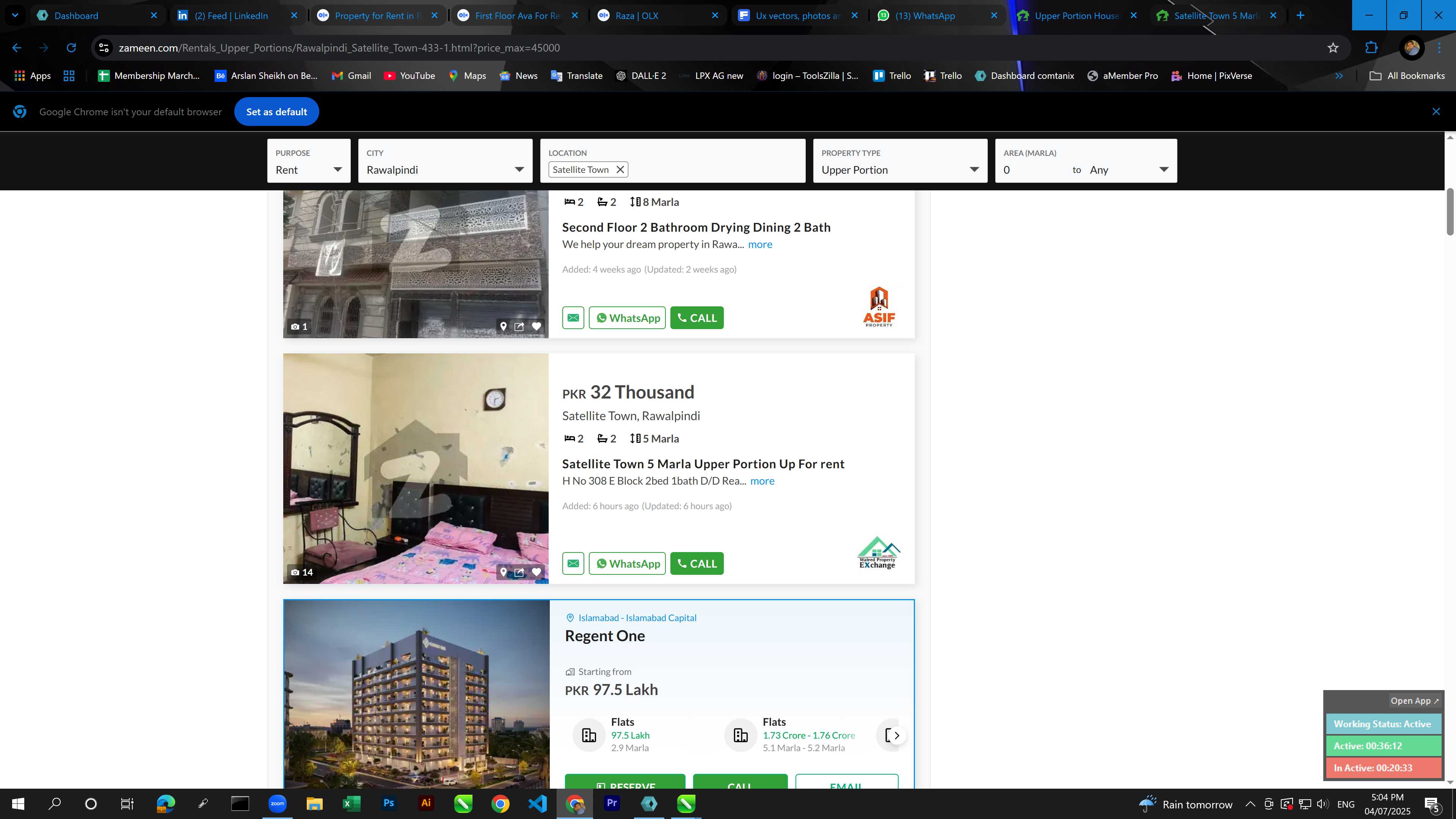Show map location for 32 Thousand listing
This screenshot has width=1456, height=819.
click(x=503, y=572)
